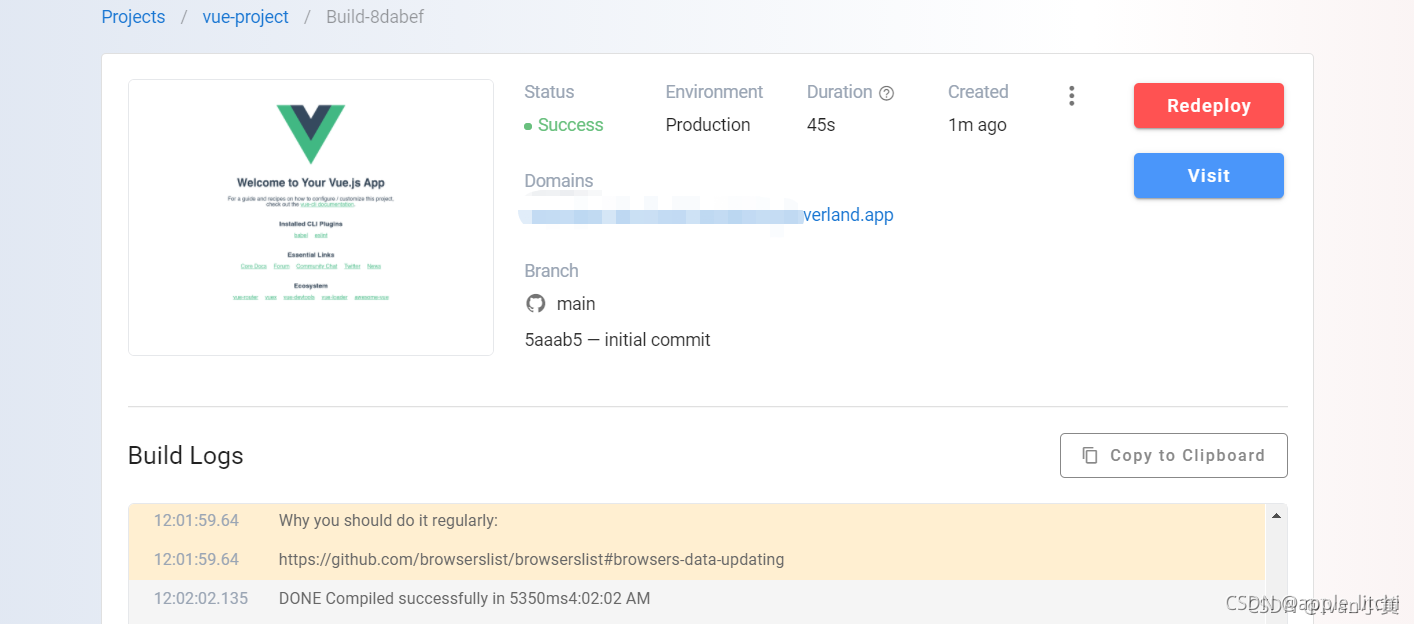Click the main branch name
This screenshot has height=624, width=1414.
click(x=576, y=304)
